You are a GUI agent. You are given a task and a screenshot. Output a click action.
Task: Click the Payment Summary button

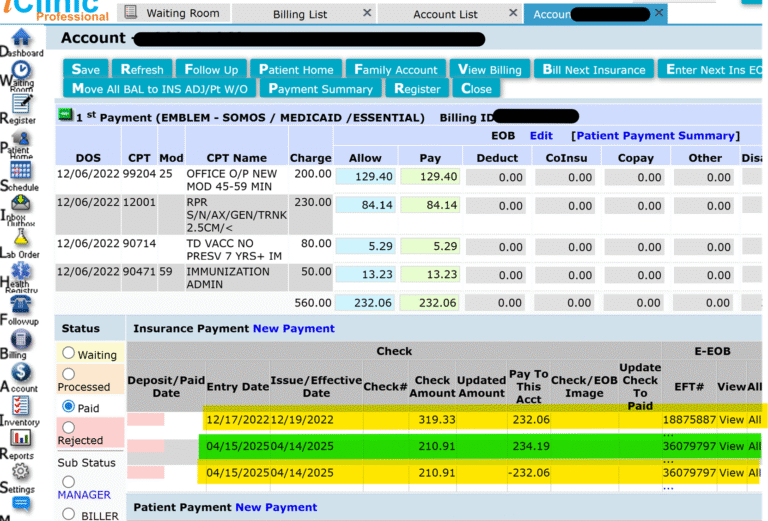(320, 89)
